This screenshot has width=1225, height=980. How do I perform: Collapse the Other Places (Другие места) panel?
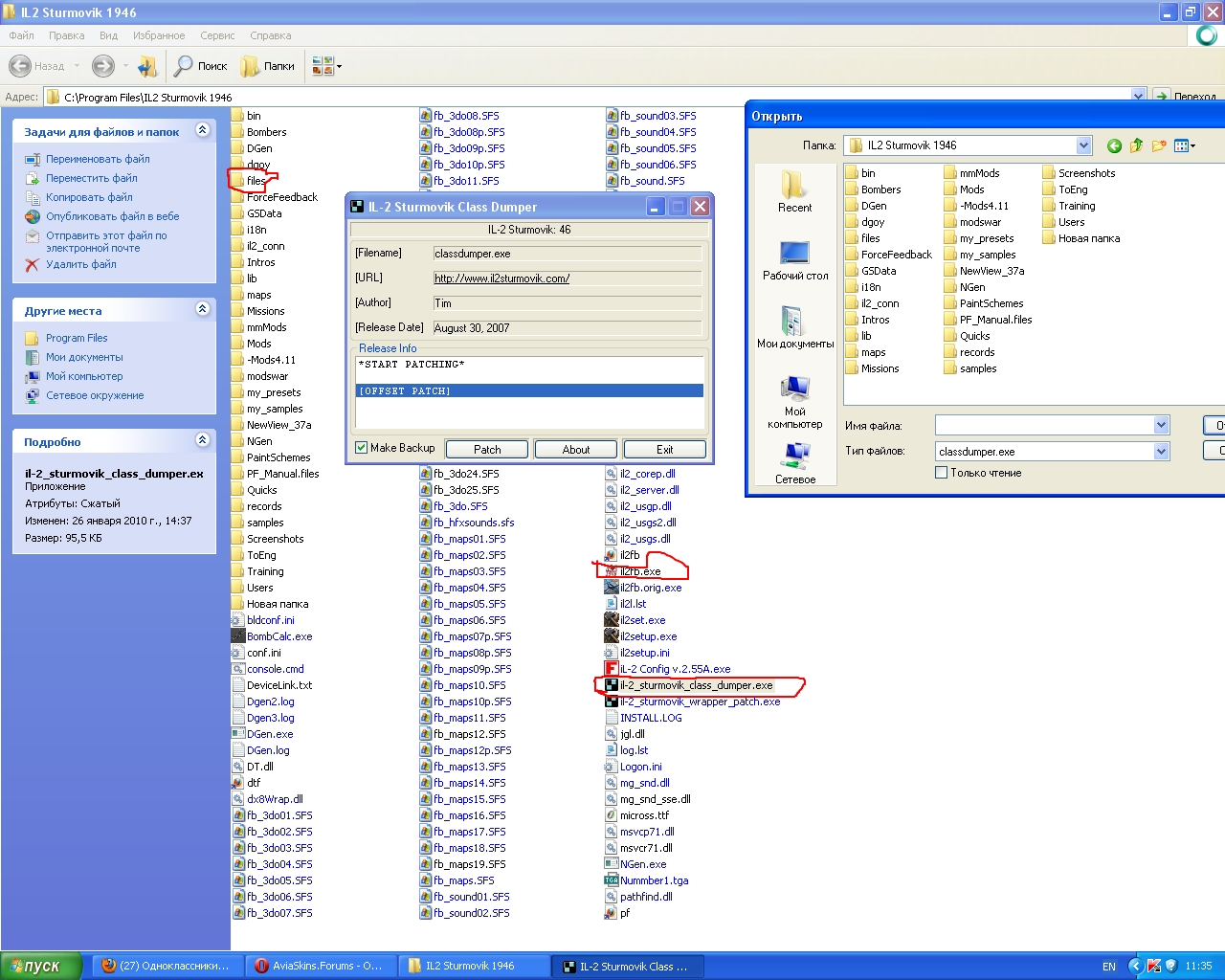click(202, 309)
